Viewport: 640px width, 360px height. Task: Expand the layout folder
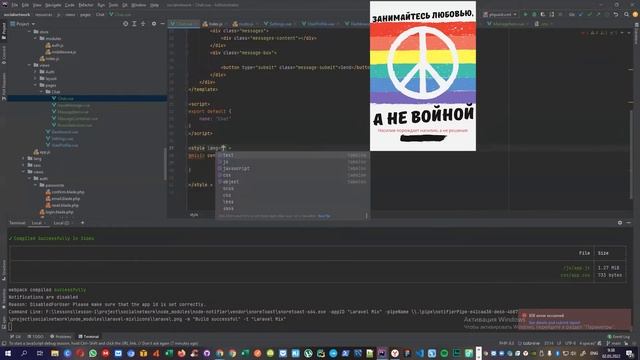(x=36, y=78)
